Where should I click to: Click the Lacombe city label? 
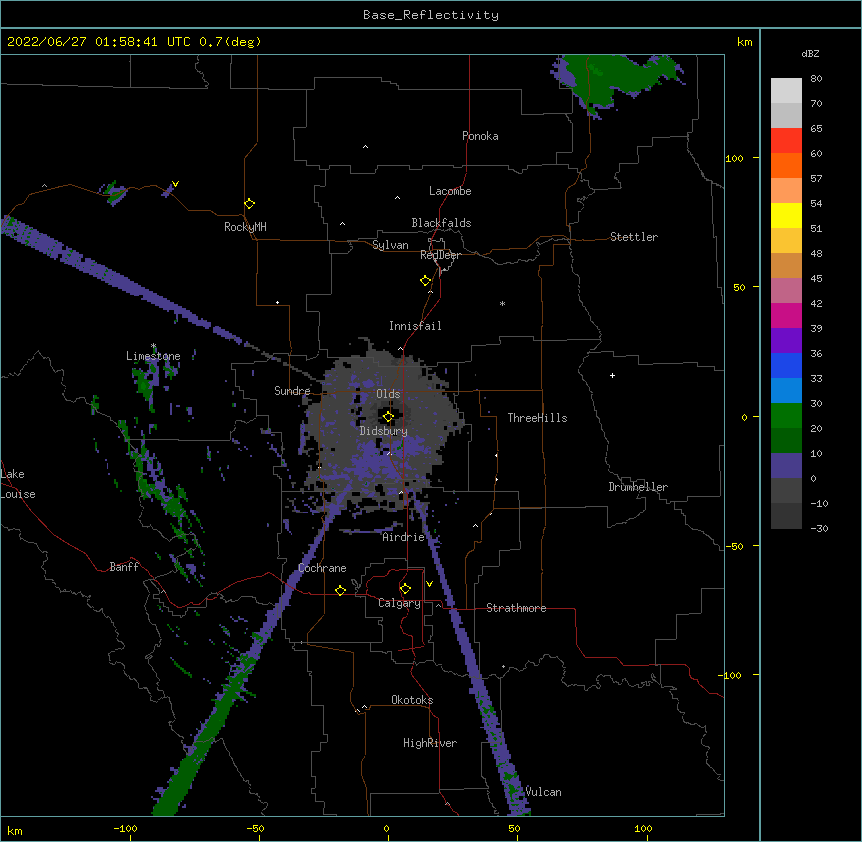(x=450, y=191)
